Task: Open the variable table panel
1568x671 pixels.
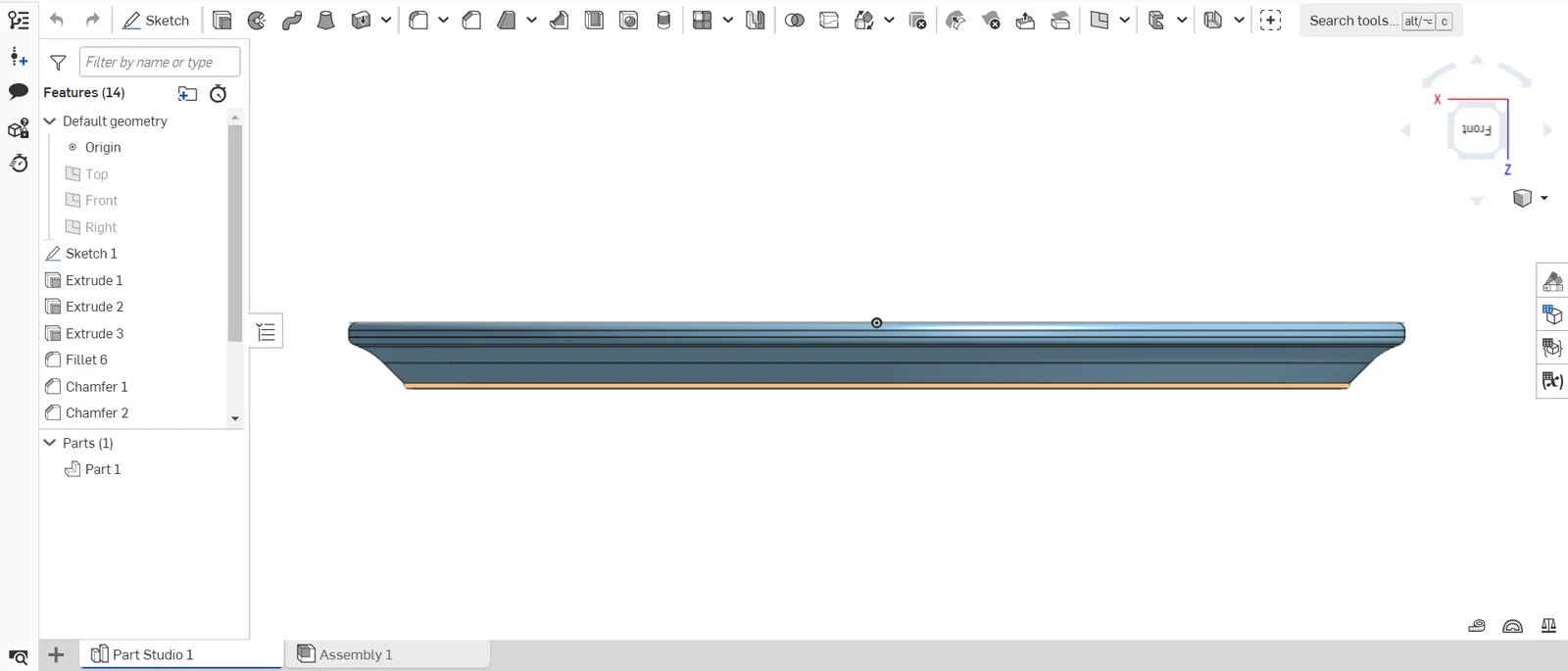Action: pos(1552,381)
